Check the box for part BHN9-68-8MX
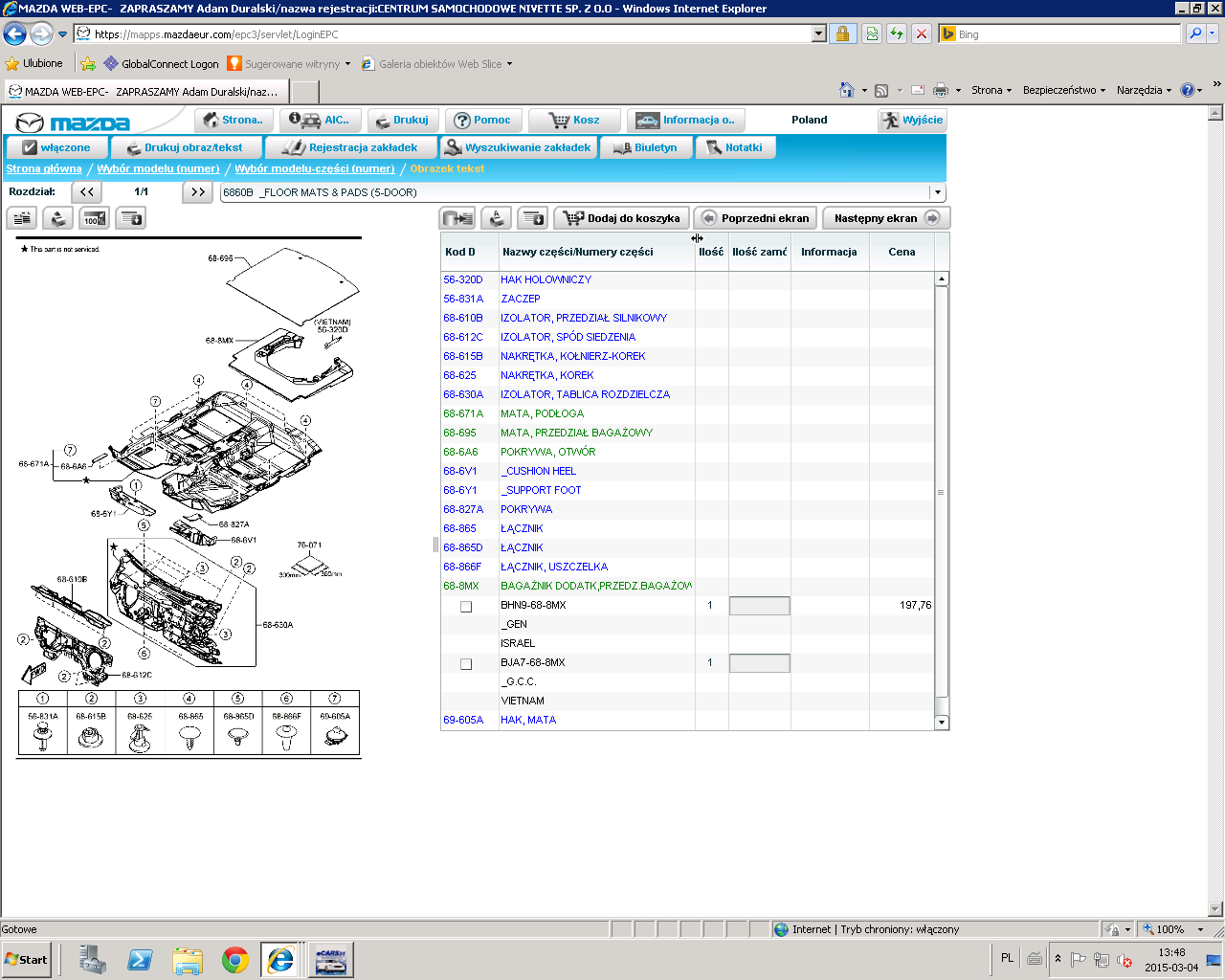Image resolution: width=1225 pixels, height=980 pixels. pyautogui.click(x=466, y=607)
